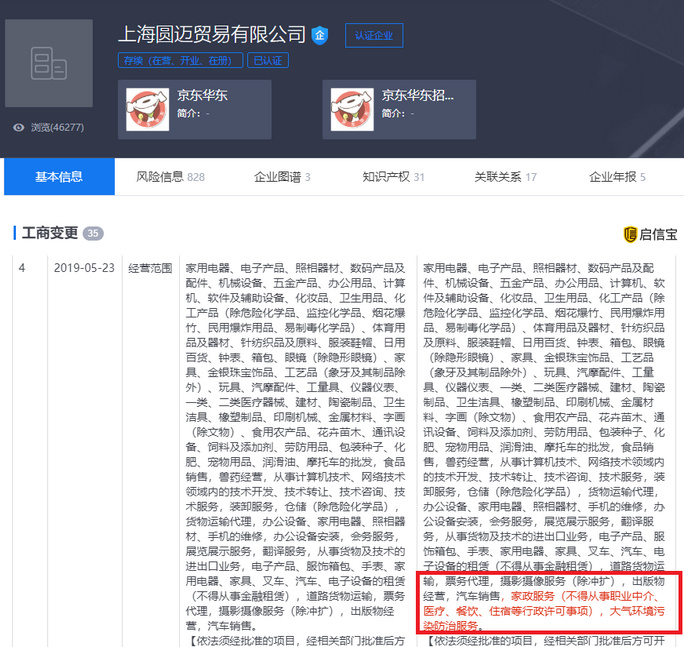Select the 关联关系 tab
The width and height of the screenshot is (690, 647).
[505, 177]
